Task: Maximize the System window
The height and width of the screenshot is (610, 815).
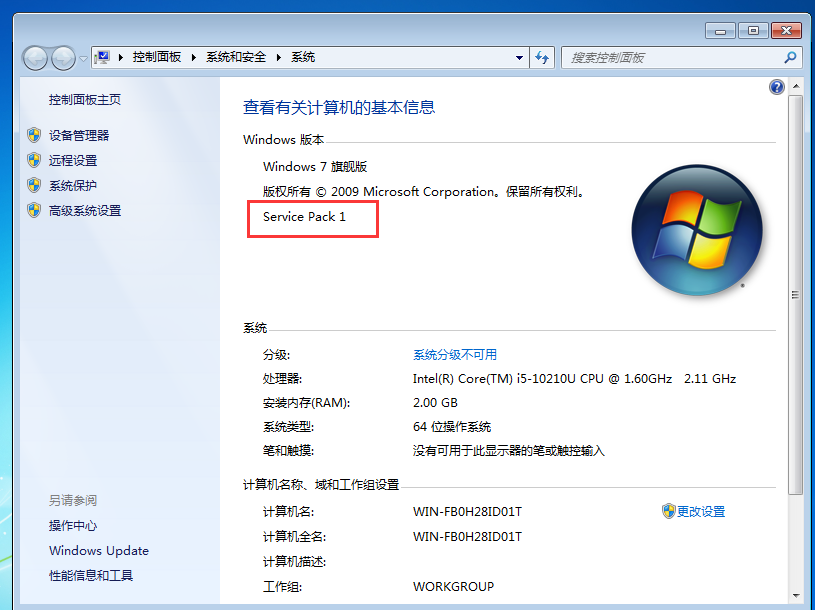Action: pyautogui.click(x=753, y=31)
